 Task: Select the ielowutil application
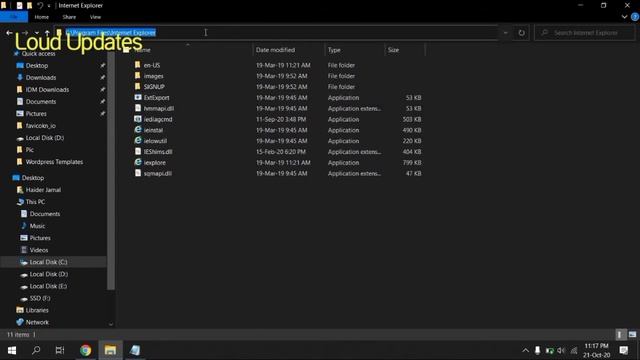[x=155, y=141]
